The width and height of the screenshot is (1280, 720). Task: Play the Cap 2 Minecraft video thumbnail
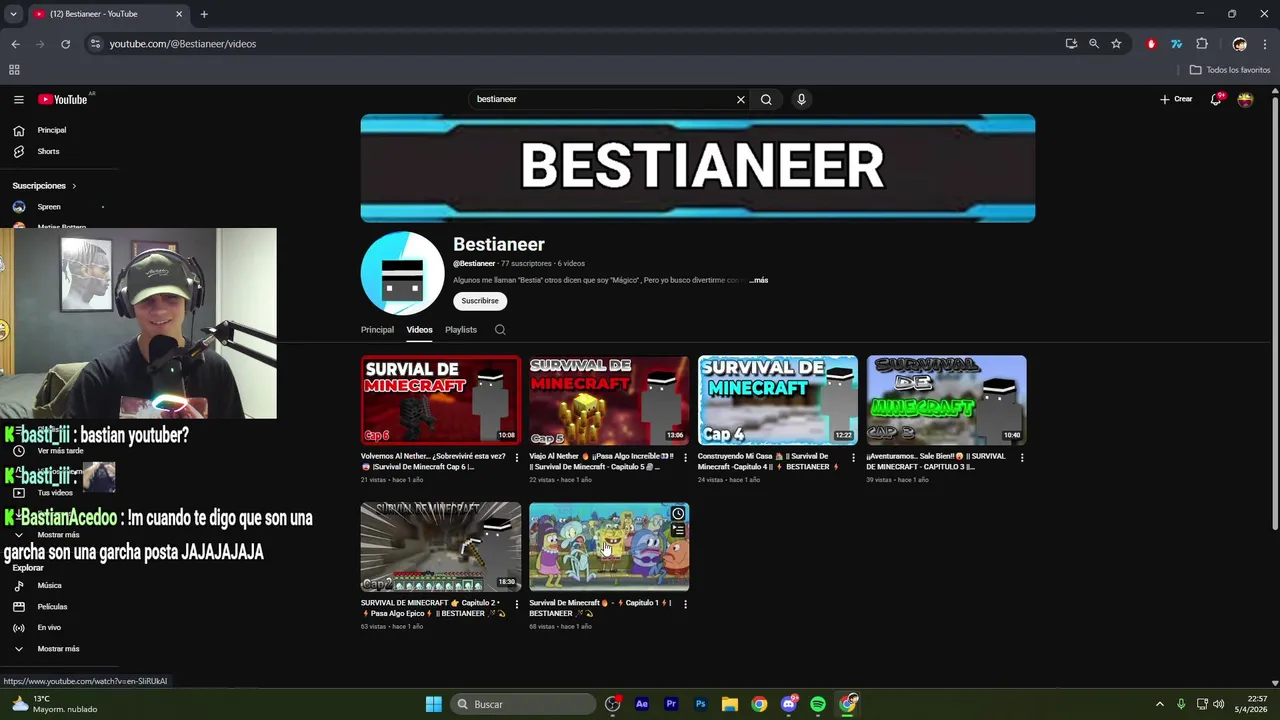coord(441,546)
